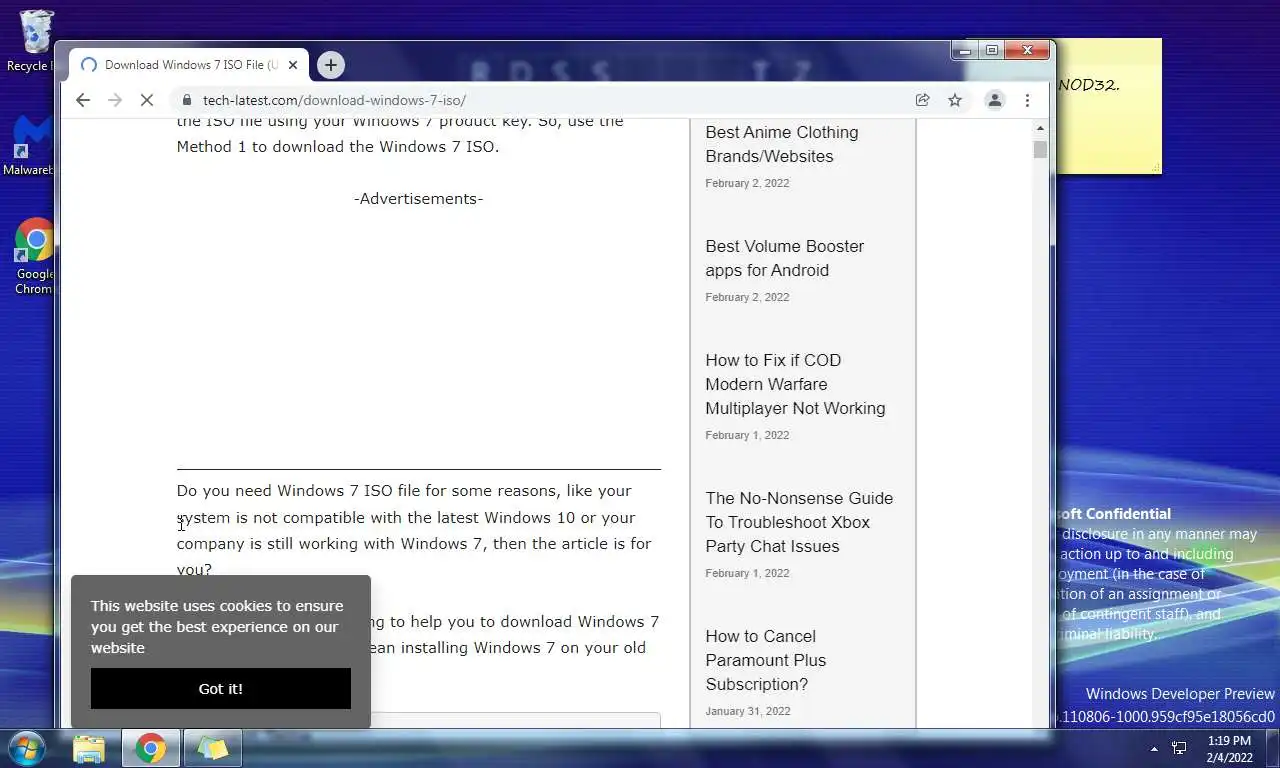The width and height of the screenshot is (1280, 768).
Task: Close the Chrome window
Action: (1027, 50)
